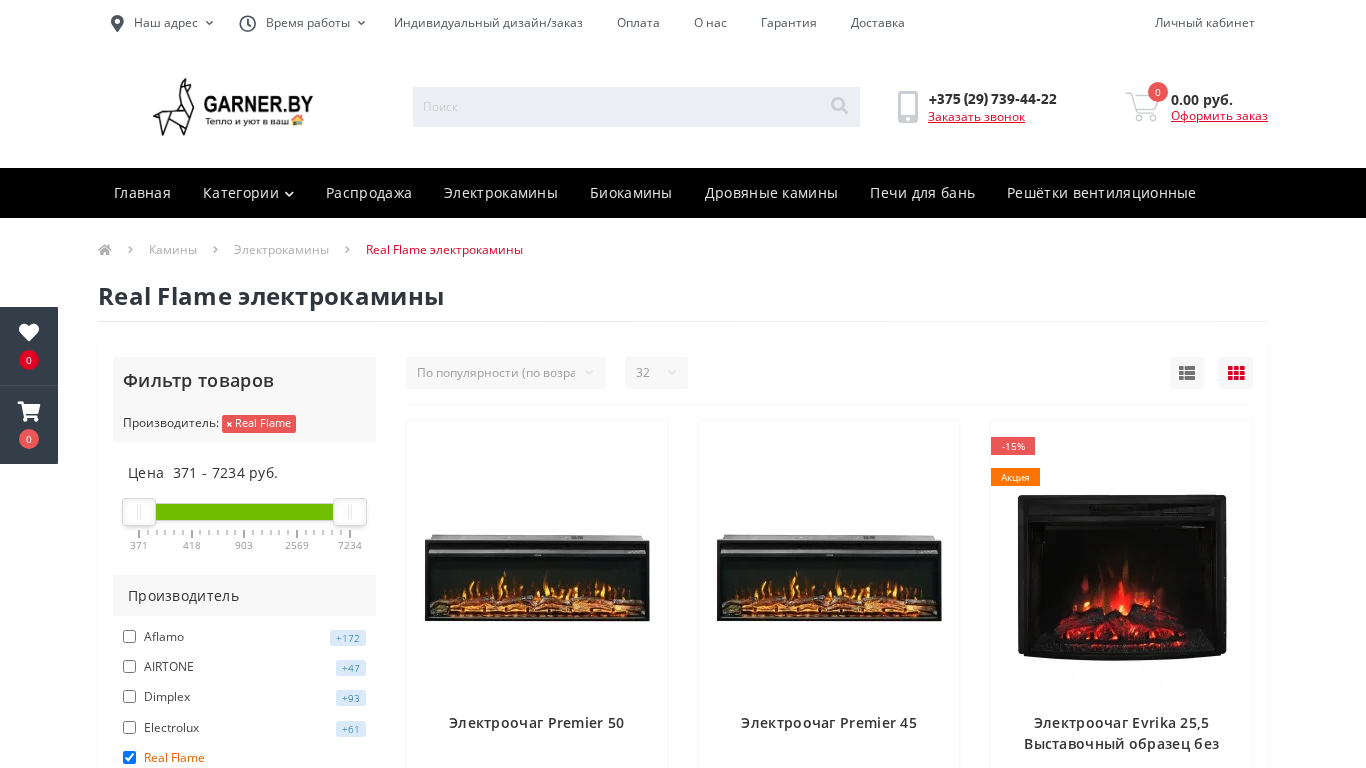
Task: Open Личный кабинет account link
Action: pos(1204,23)
